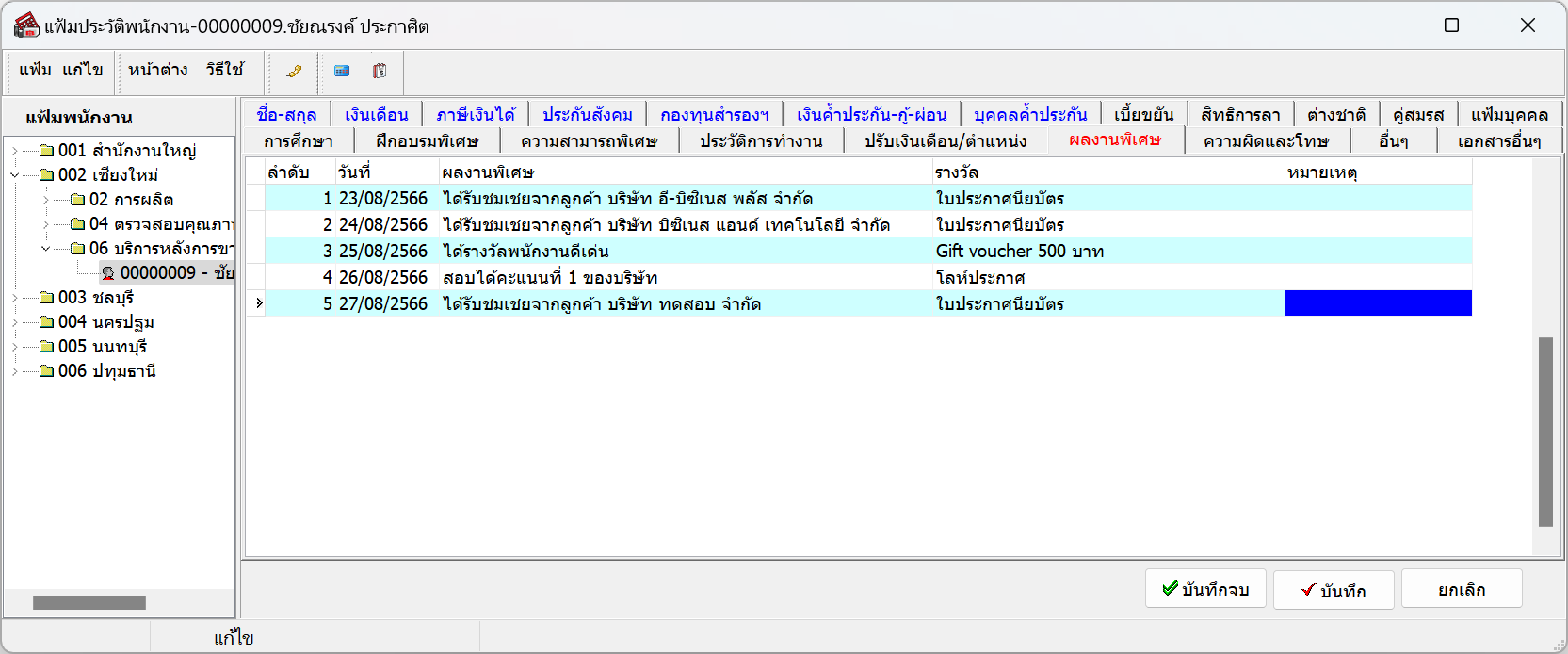
Task: Open the วิธีใช้ menu
Action: (225, 70)
